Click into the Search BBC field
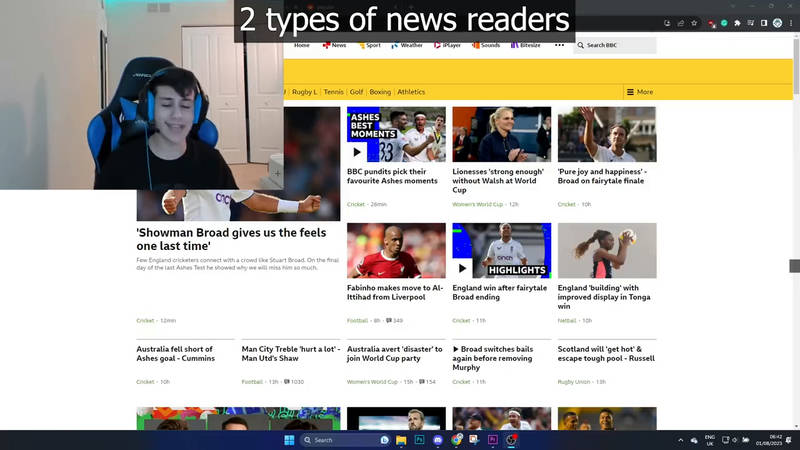This screenshot has height=450, width=800. click(615, 45)
